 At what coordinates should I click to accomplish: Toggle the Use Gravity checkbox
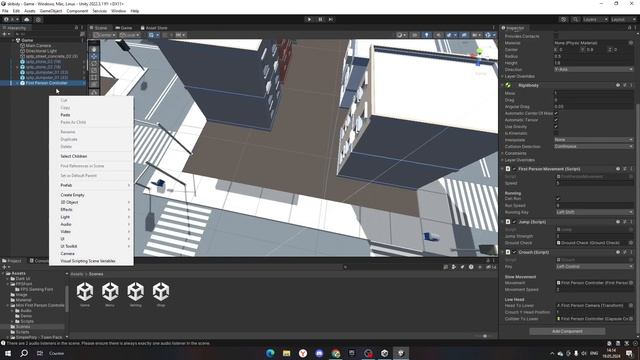tap(556, 127)
